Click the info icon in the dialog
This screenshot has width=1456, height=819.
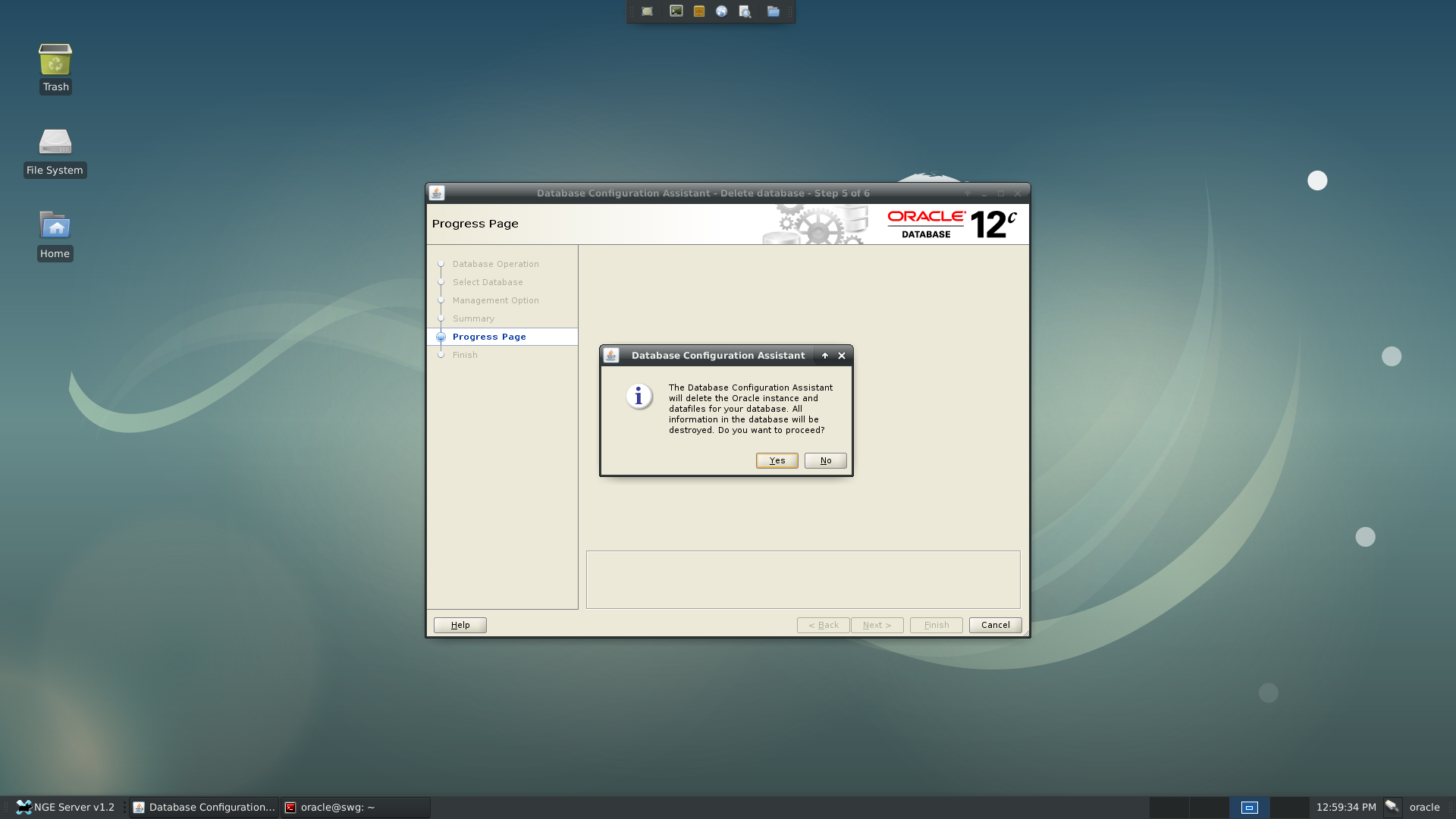(x=639, y=396)
